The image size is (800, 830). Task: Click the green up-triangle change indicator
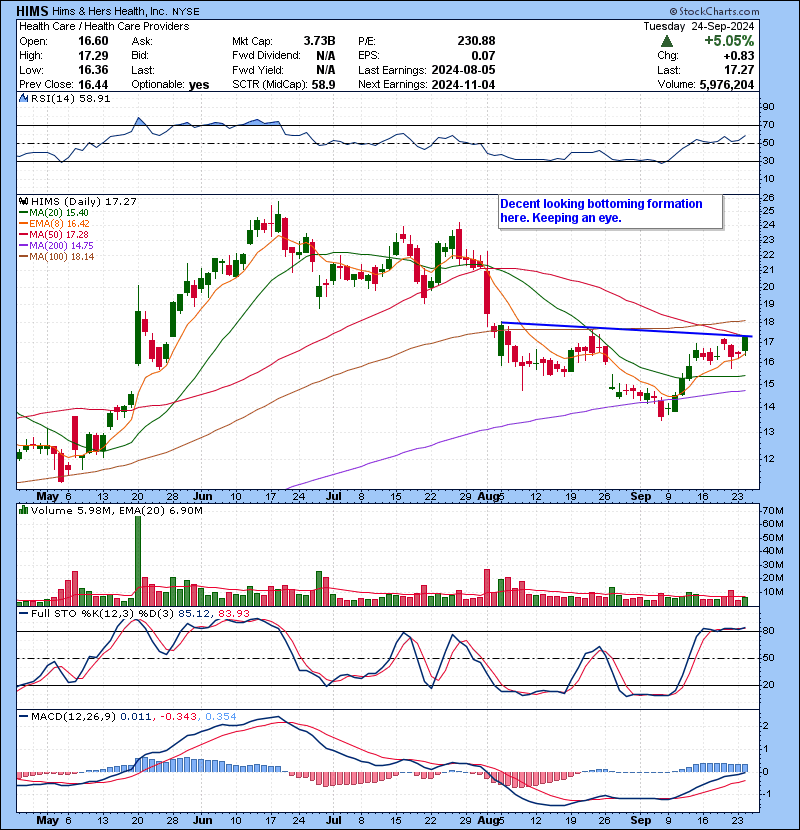[x=667, y=41]
